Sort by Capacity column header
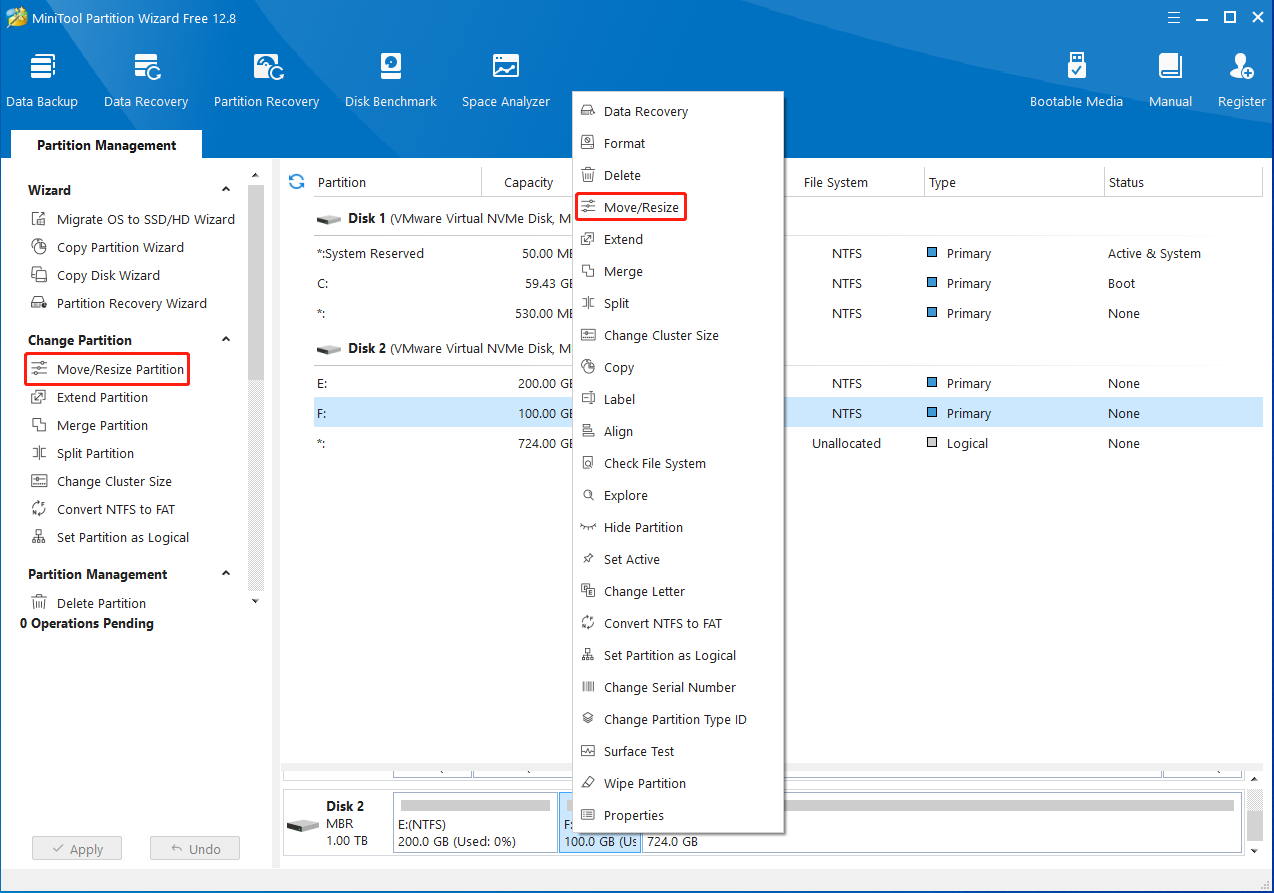The image size is (1274, 893). pos(528,182)
